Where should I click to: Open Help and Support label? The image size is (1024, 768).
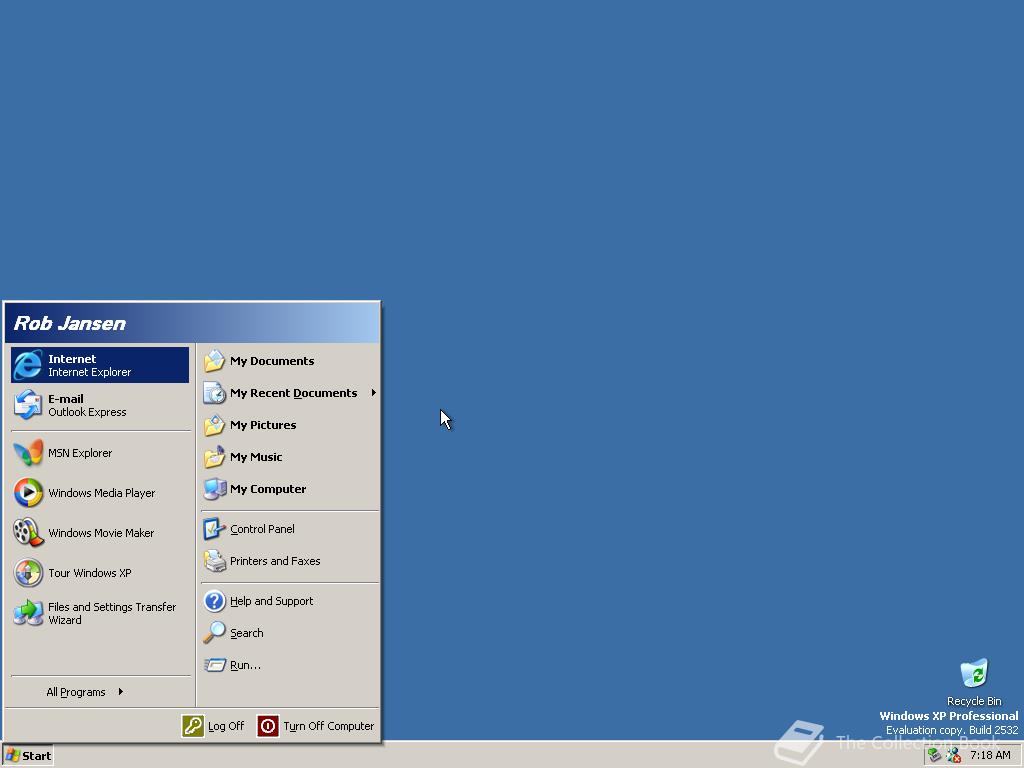pos(271,601)
